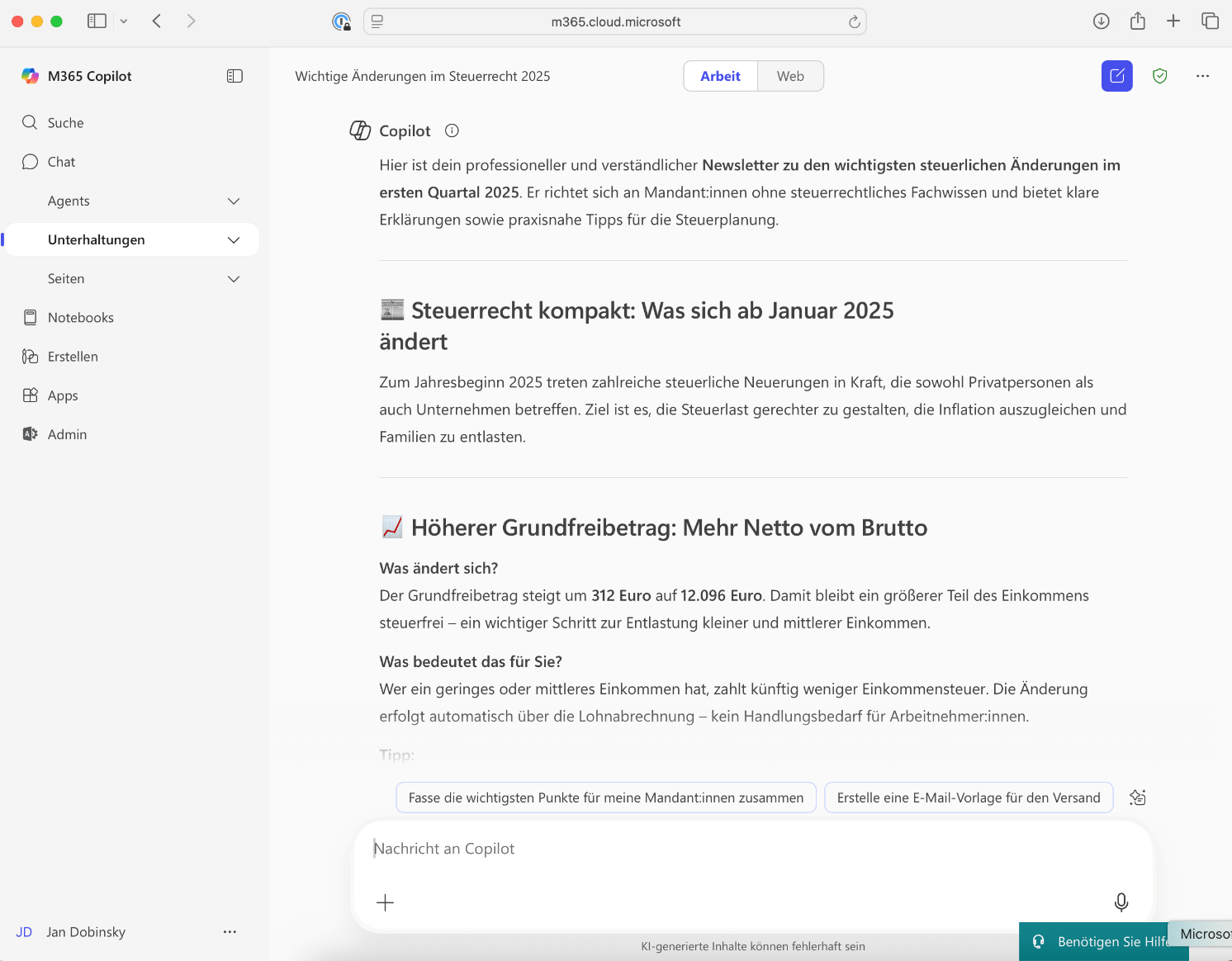This screenshot has height=961, width=1232.
Task: Collapse the sidebar with the panel toggle icon
Action: pyautogui.click(x=234, y=75)
